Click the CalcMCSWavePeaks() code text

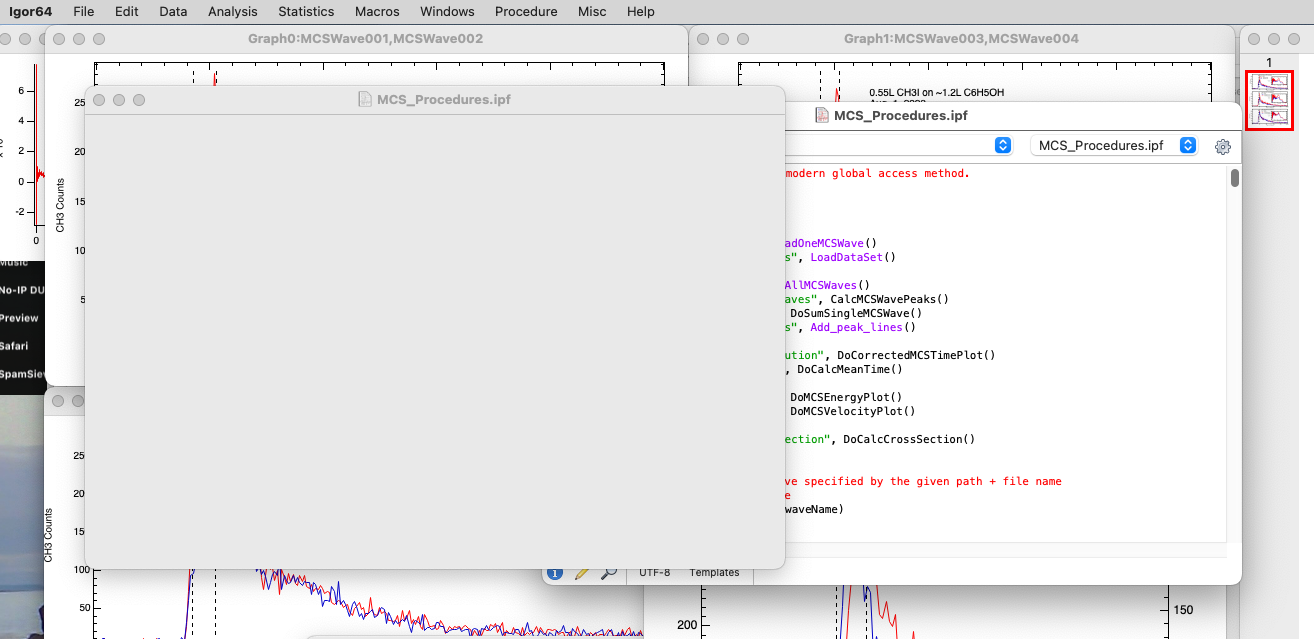coord(889,299)
